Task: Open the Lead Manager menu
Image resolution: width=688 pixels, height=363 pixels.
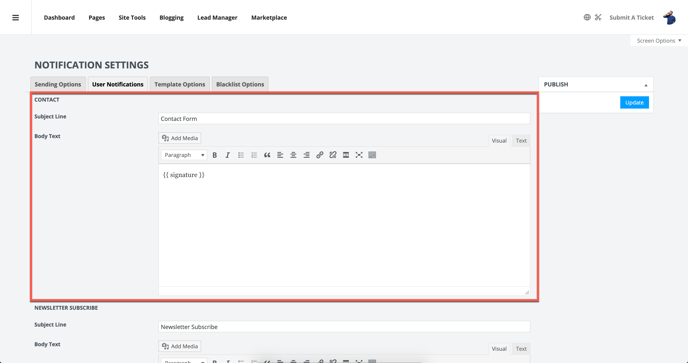Action: point(217,18)
